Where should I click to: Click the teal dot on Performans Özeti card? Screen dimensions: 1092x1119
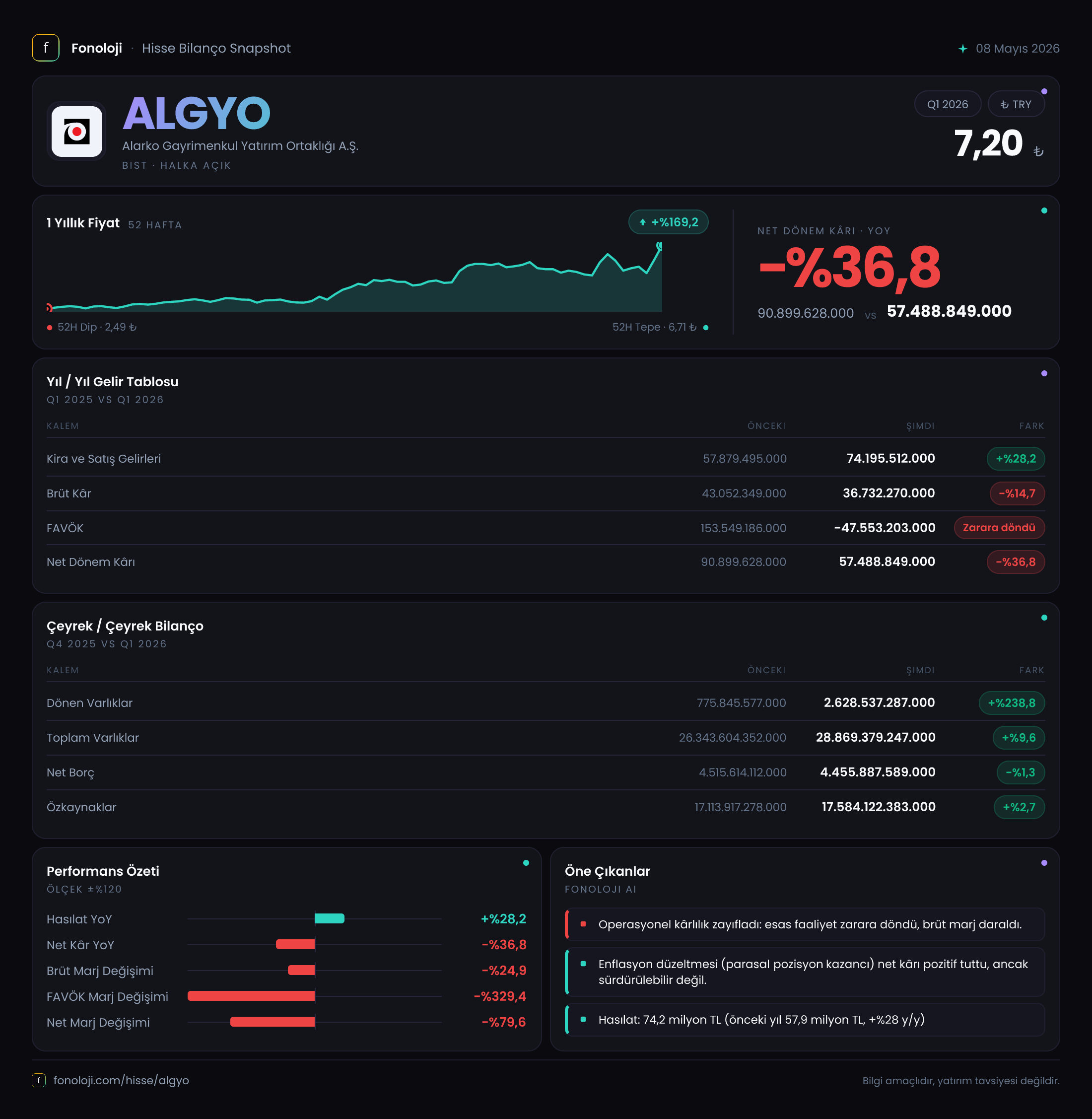click(526, 863)
